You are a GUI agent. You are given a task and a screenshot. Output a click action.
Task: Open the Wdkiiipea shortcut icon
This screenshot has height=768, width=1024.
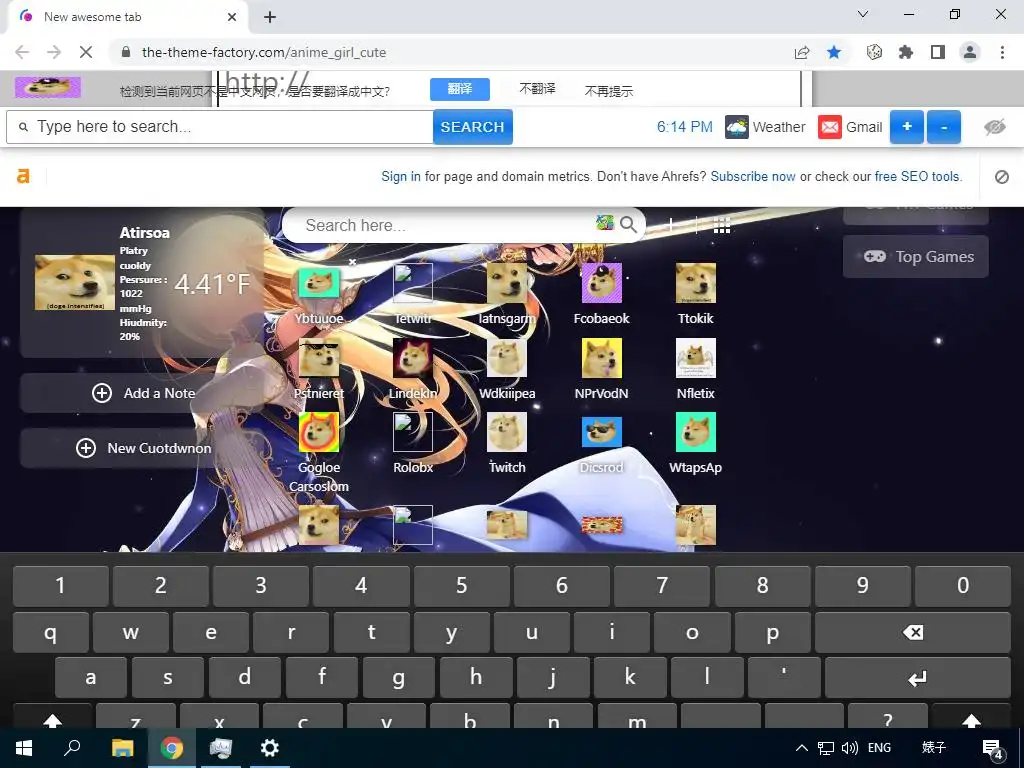507,358
